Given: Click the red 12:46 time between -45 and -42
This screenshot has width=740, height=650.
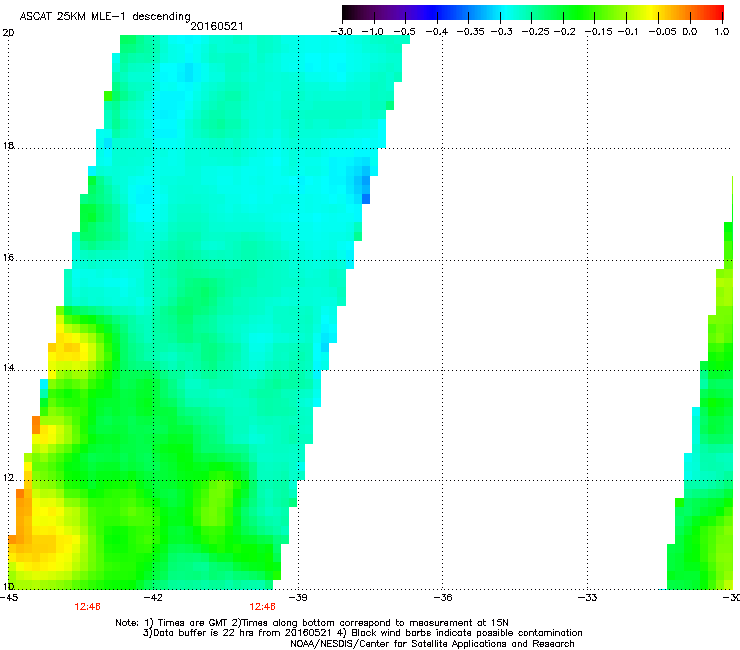Looking at the screenshot, I should (87, 607).
